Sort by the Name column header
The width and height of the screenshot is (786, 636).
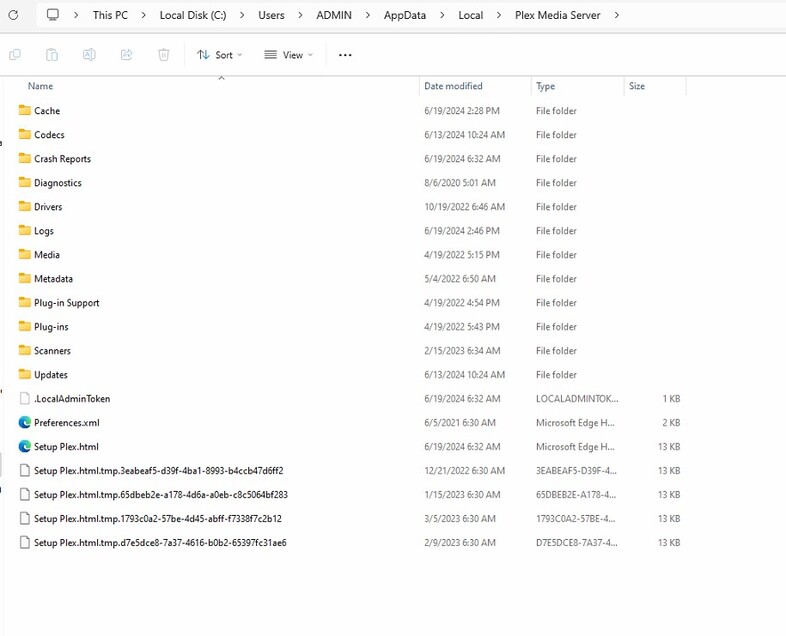click(41, 86)
